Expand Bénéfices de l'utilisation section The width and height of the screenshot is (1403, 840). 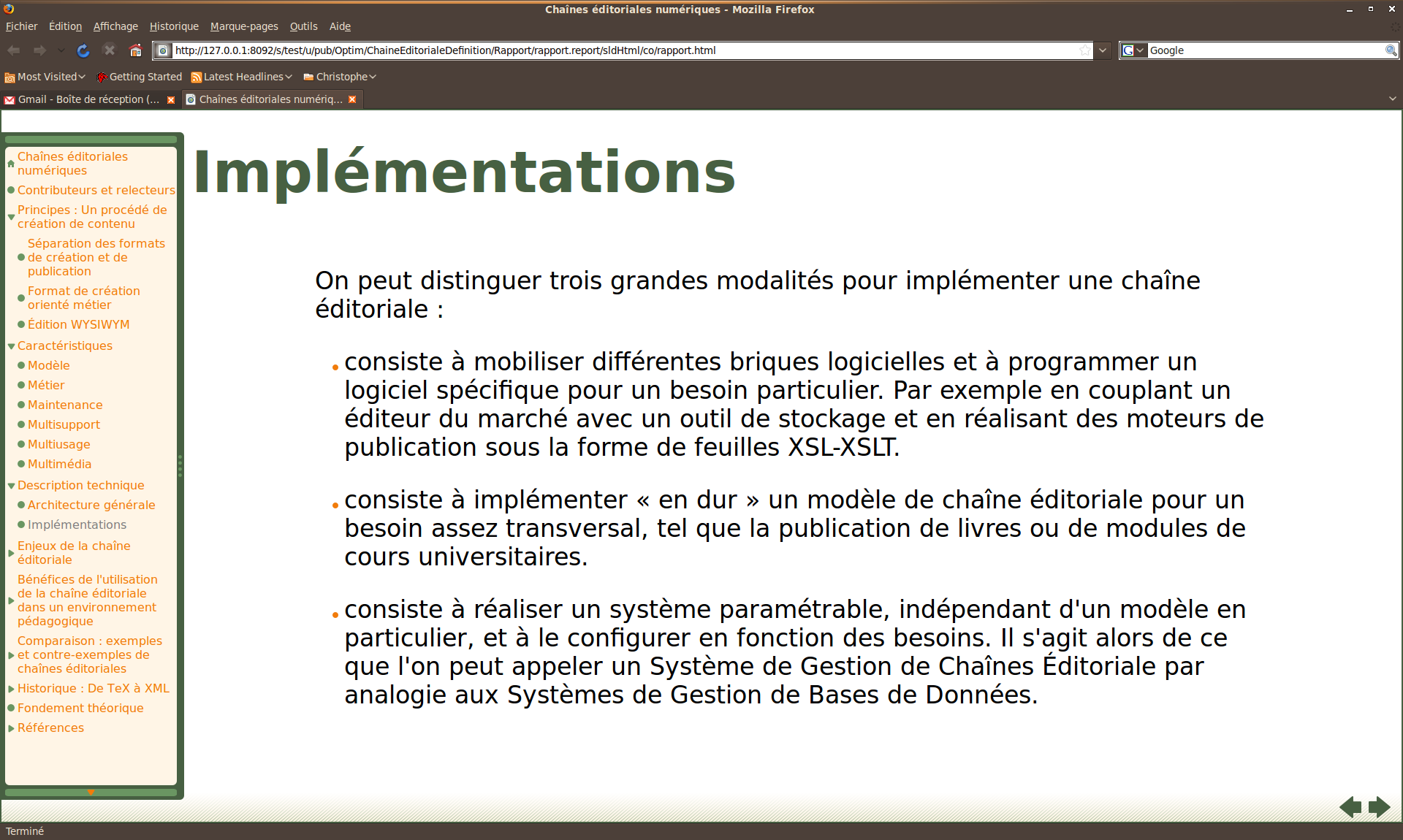[11, 600]
